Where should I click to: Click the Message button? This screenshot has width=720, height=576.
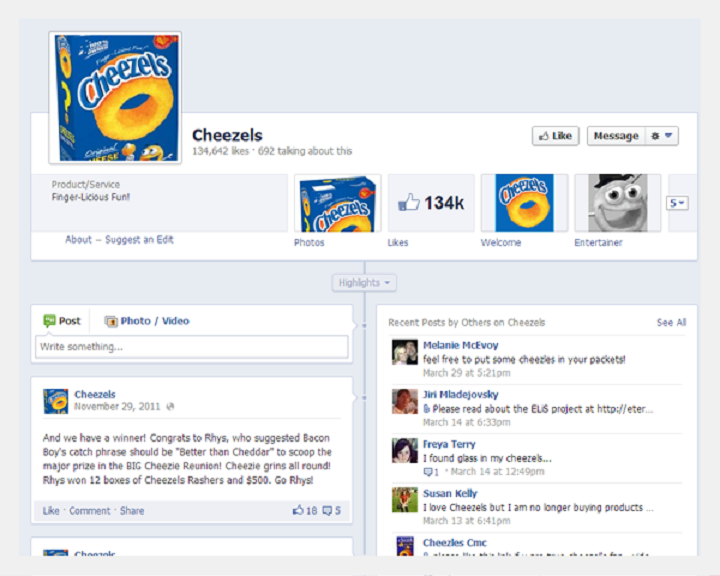click(616, 136)
